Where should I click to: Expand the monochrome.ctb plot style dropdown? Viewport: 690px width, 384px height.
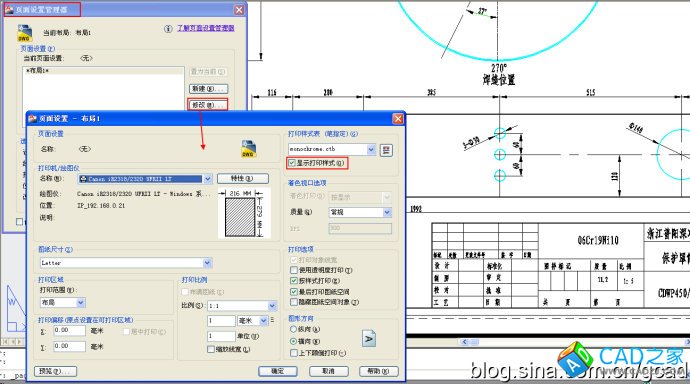tap(371, 150)
